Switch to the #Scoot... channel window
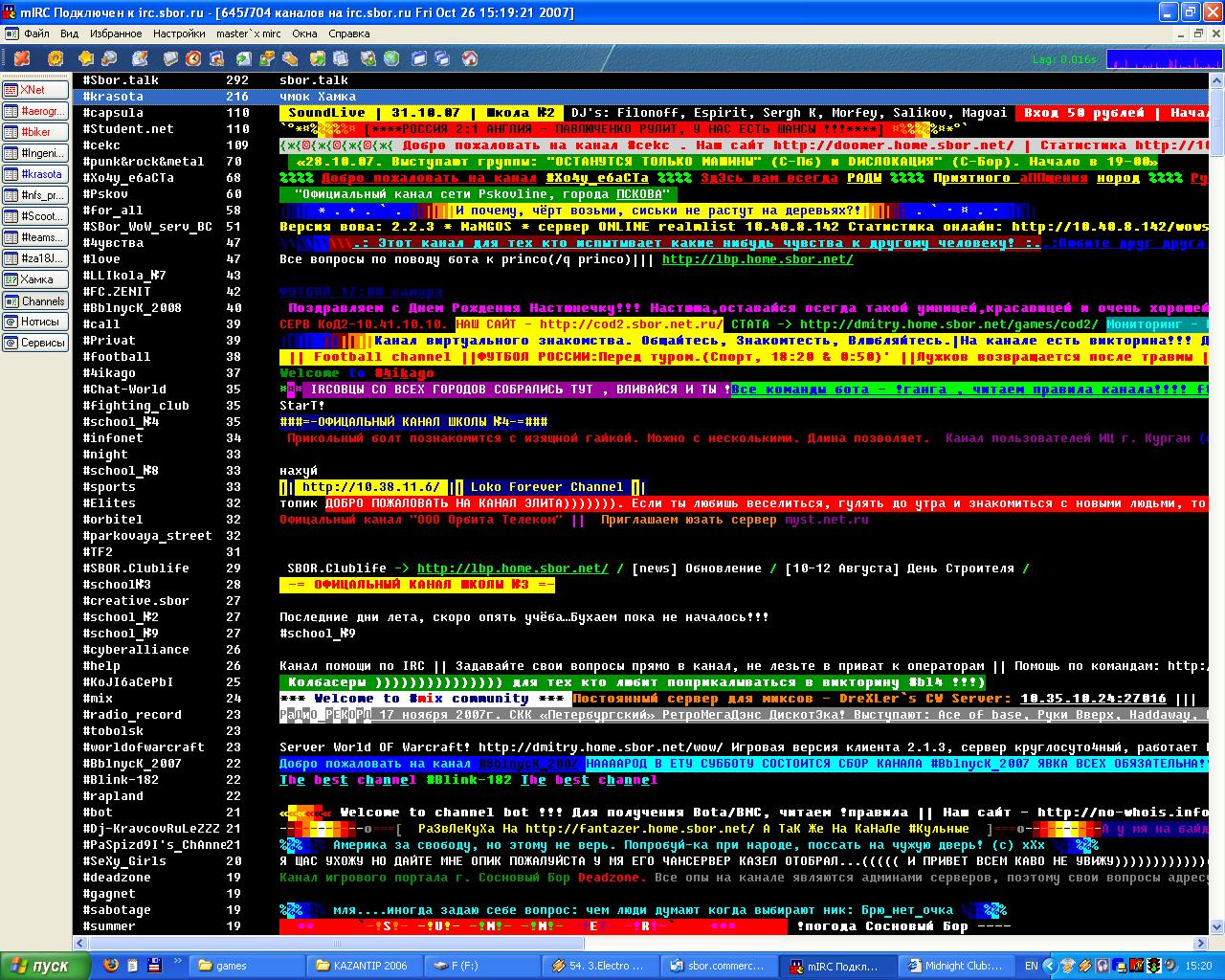 (35, 216)
